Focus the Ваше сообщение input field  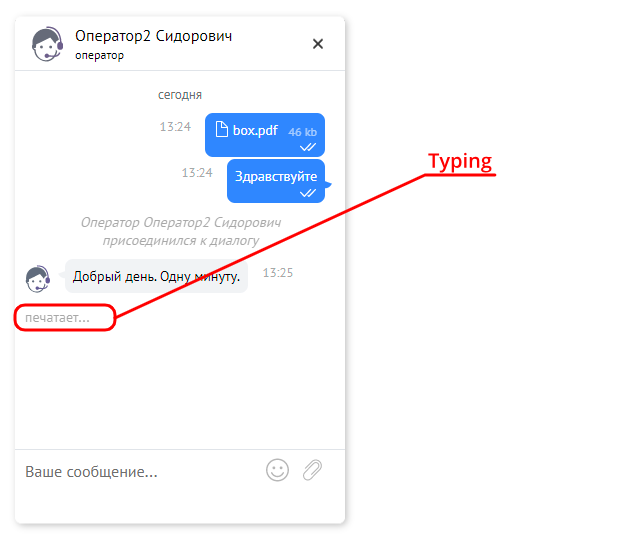tap(141, 472)
